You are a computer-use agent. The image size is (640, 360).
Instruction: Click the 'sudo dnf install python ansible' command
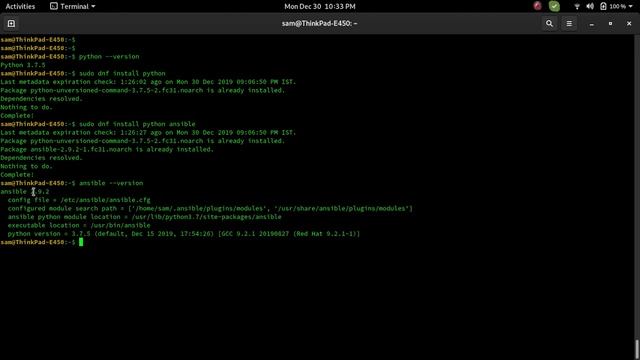click(137, 124)
